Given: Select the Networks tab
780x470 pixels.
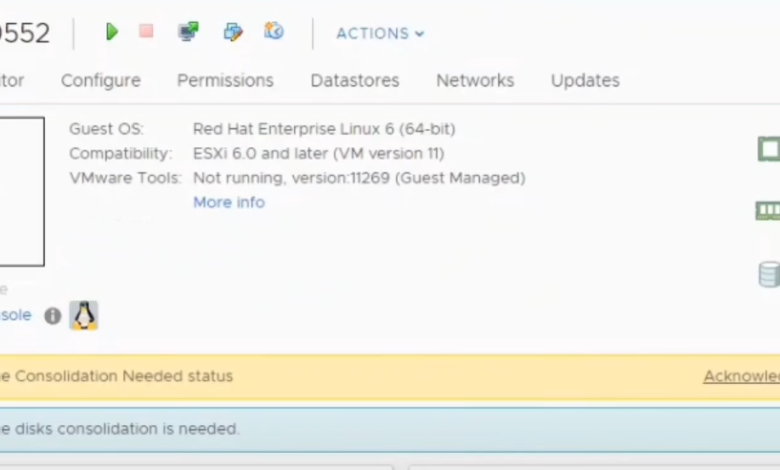Looking at the screenshot, I should tap(475, 80).
